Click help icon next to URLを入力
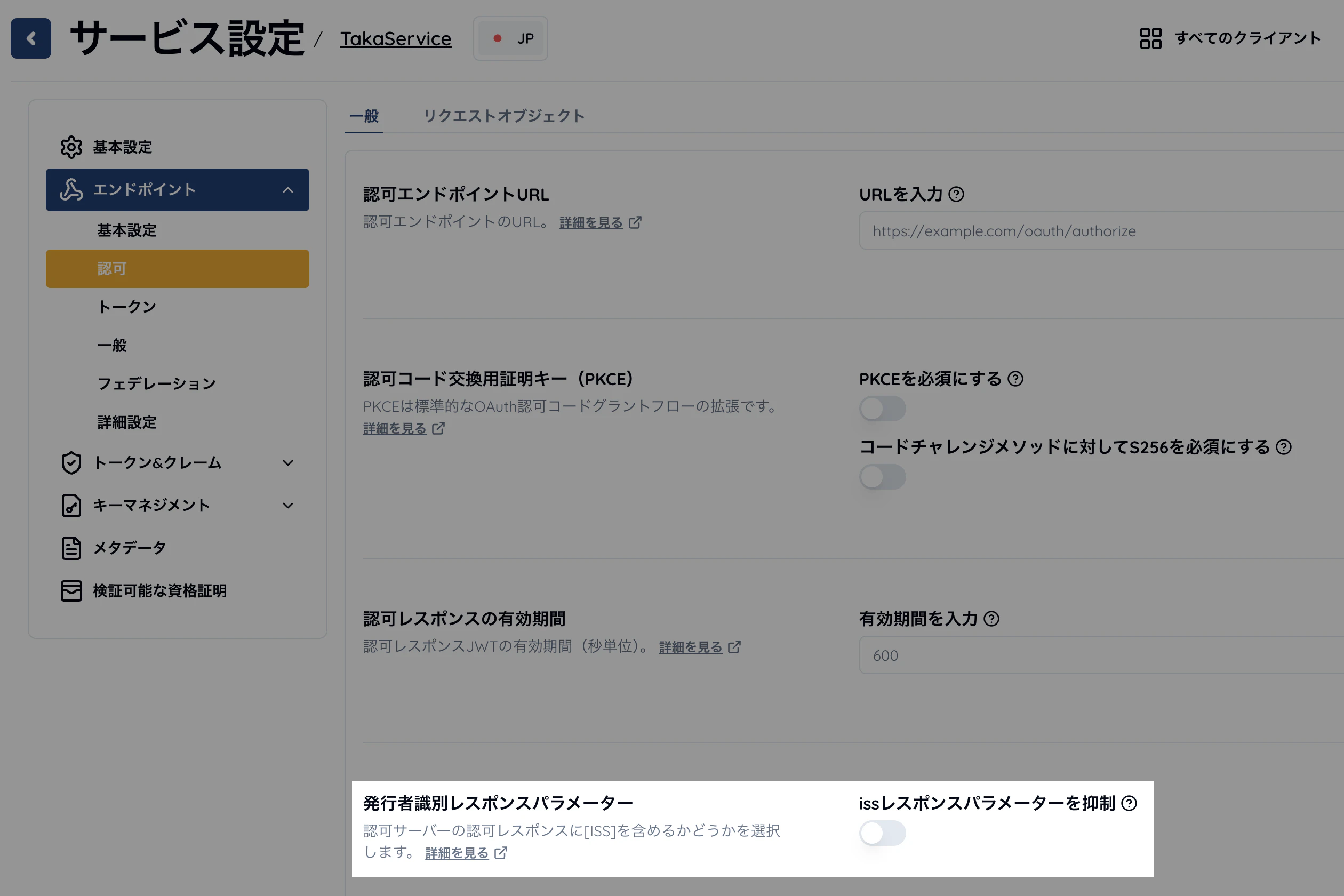The height and width of the screenshot is (896, 1344). tap(956, 194)
